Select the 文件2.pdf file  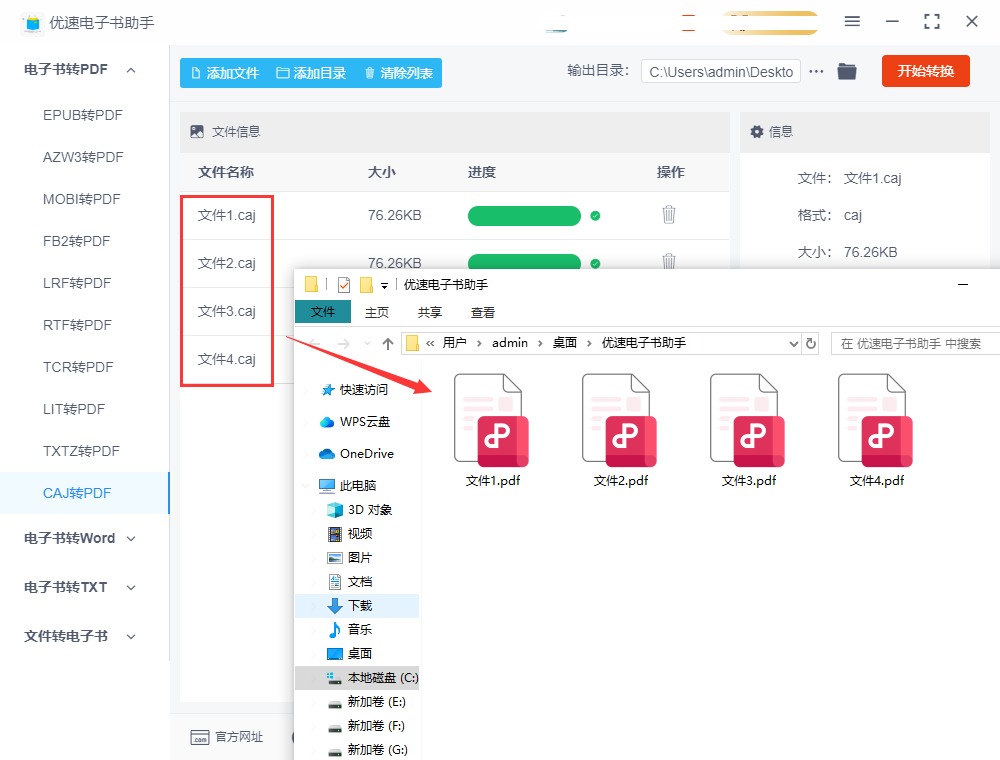(621, 430)
